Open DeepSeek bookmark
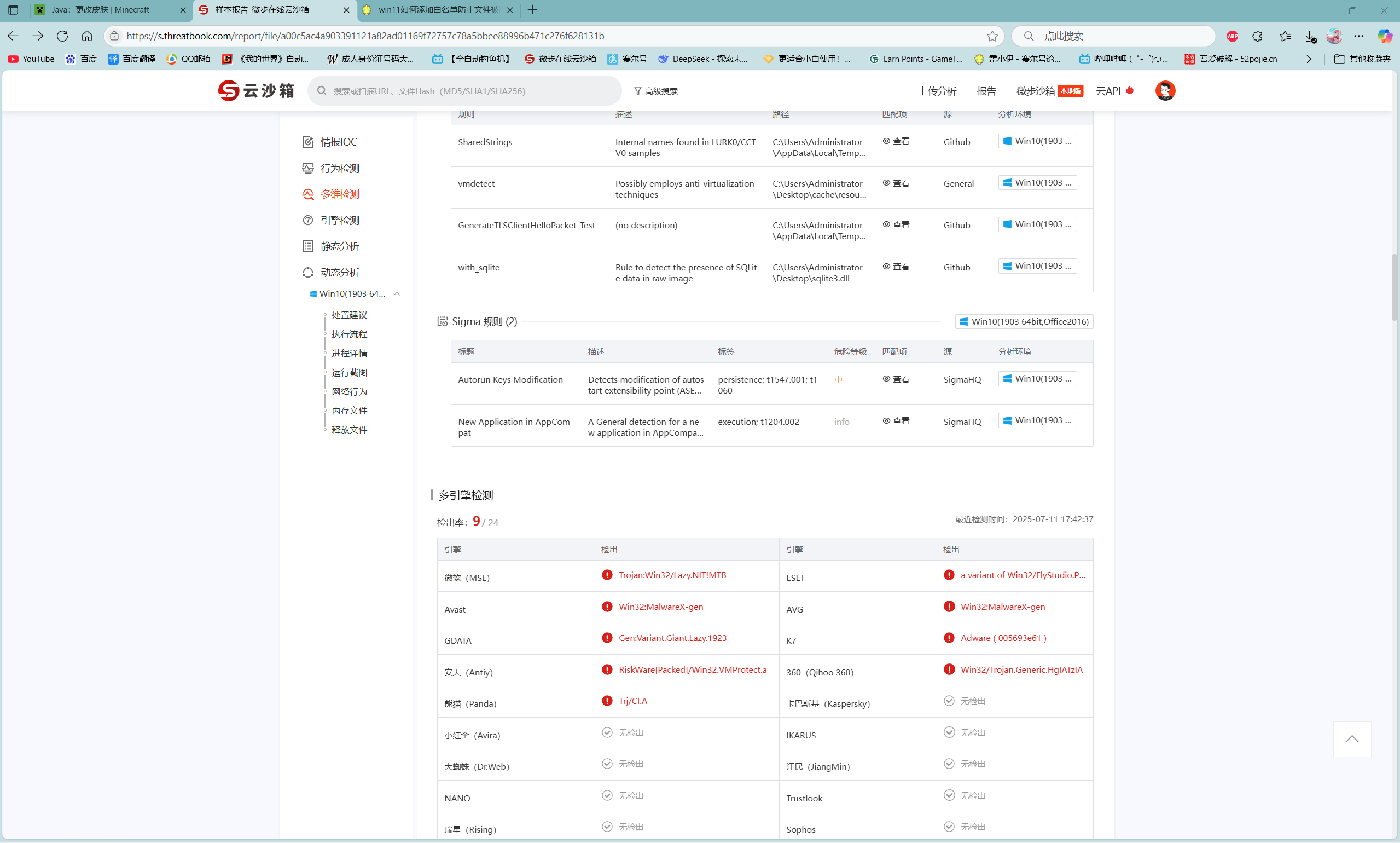The height and width of the screenshot is (843, 1400). pyautogui.click(x=703, y=59)
